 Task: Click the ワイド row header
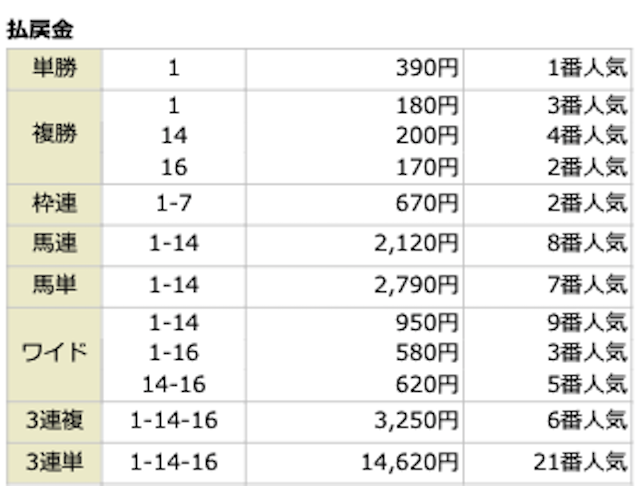(53, 353)
